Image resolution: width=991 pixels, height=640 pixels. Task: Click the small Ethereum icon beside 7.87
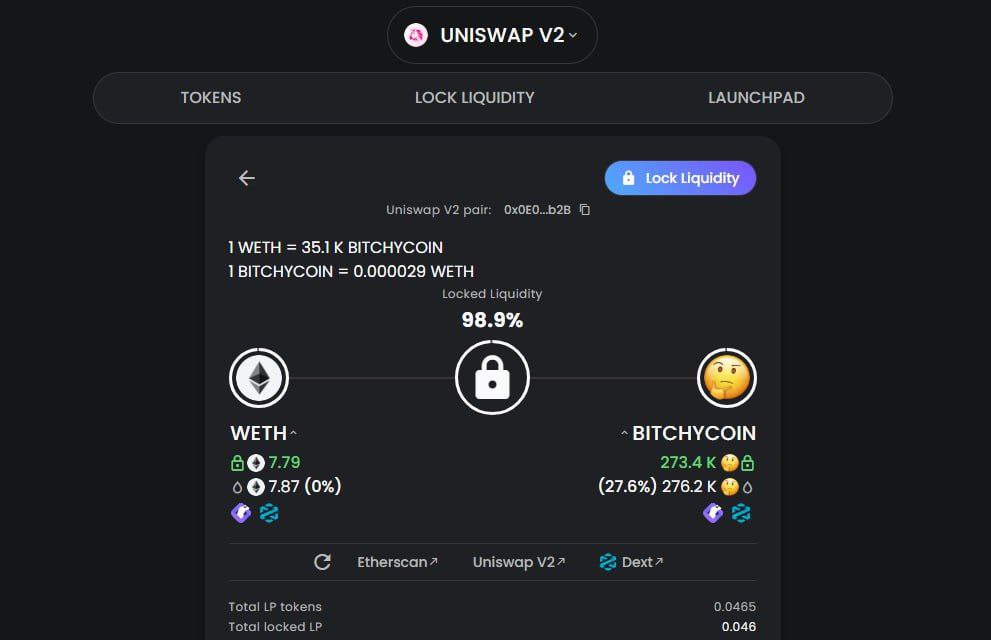256,487
